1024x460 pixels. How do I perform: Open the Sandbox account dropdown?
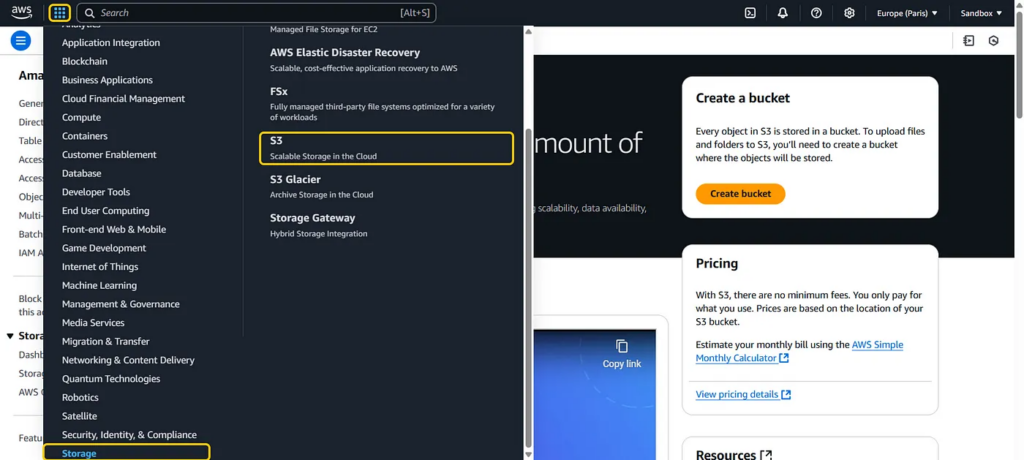tap(981, 13)
